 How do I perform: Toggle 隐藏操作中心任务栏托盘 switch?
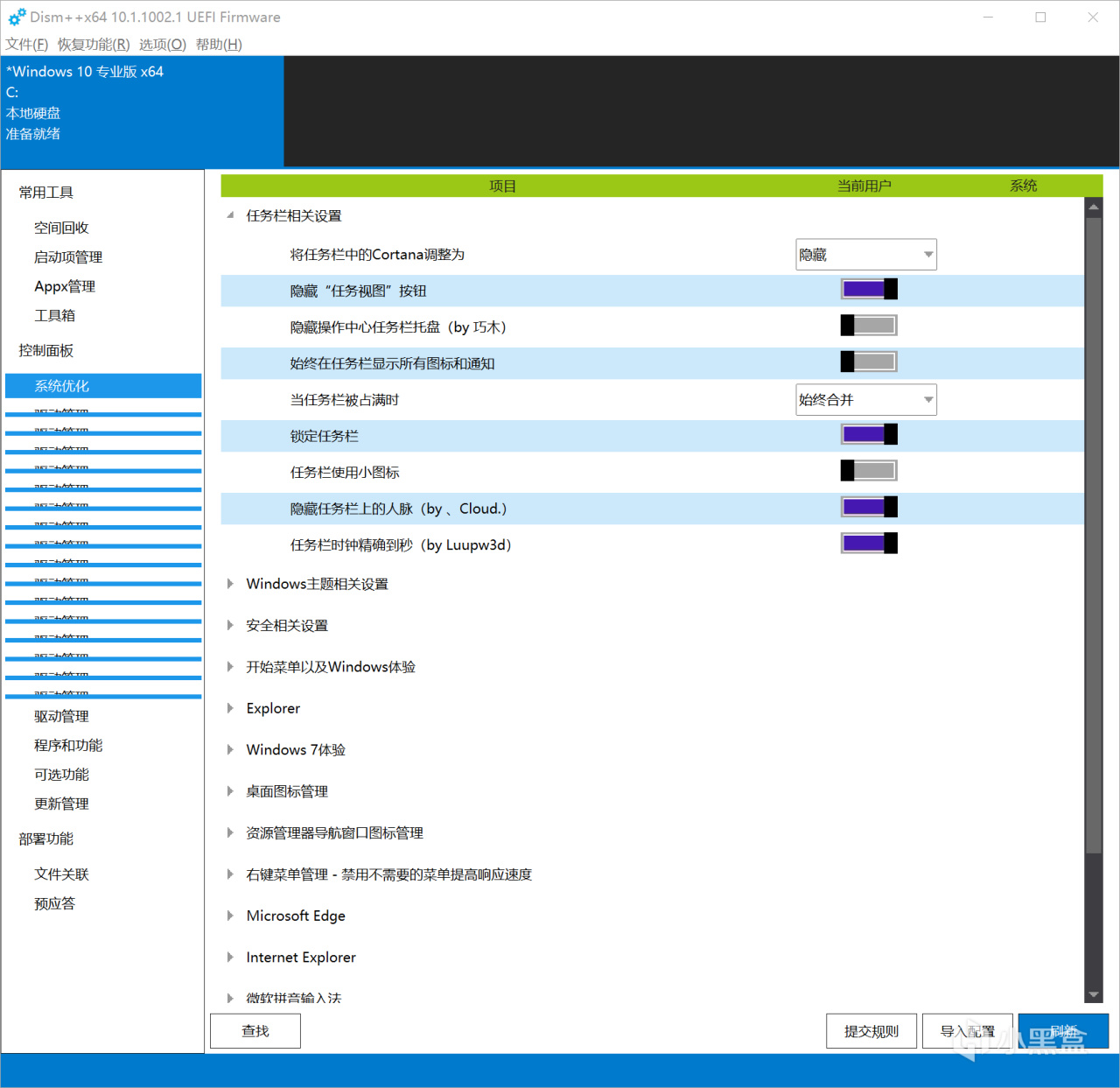click(869, 326)
